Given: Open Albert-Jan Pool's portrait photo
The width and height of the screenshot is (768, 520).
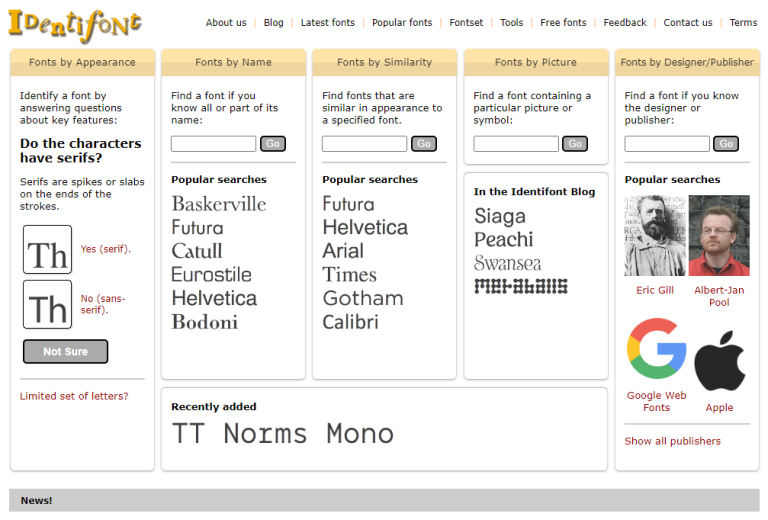Looking at the screenshot, I should pos(719,236).
